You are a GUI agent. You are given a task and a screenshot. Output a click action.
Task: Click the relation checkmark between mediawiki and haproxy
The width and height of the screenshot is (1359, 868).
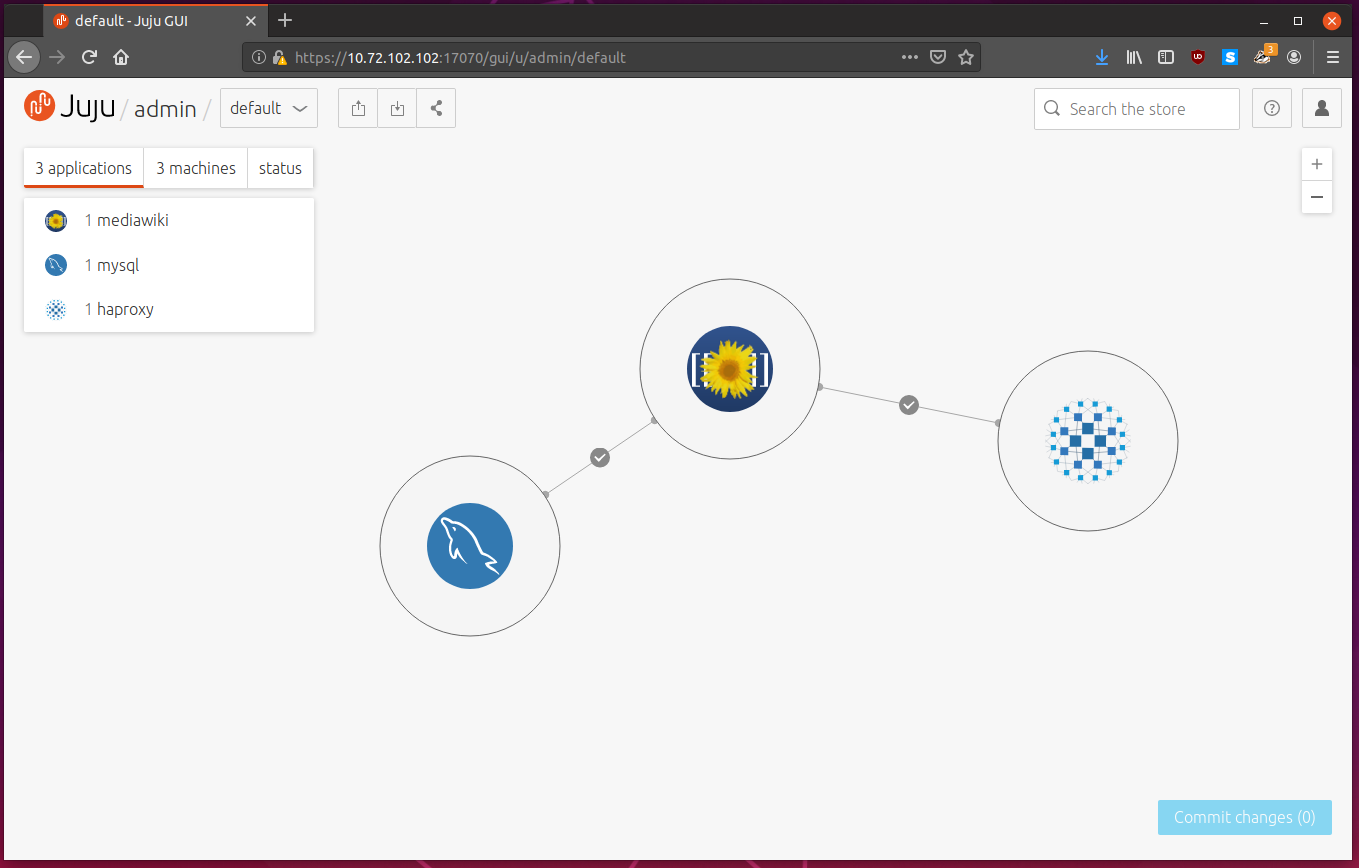(909, 404)
